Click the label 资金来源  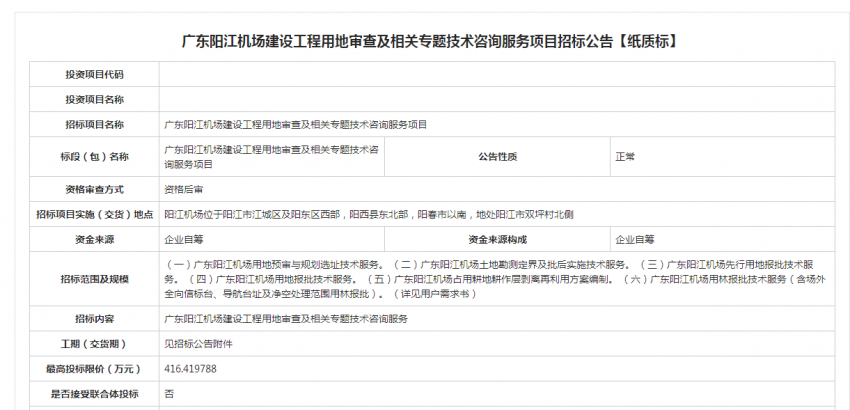[94, 240]
